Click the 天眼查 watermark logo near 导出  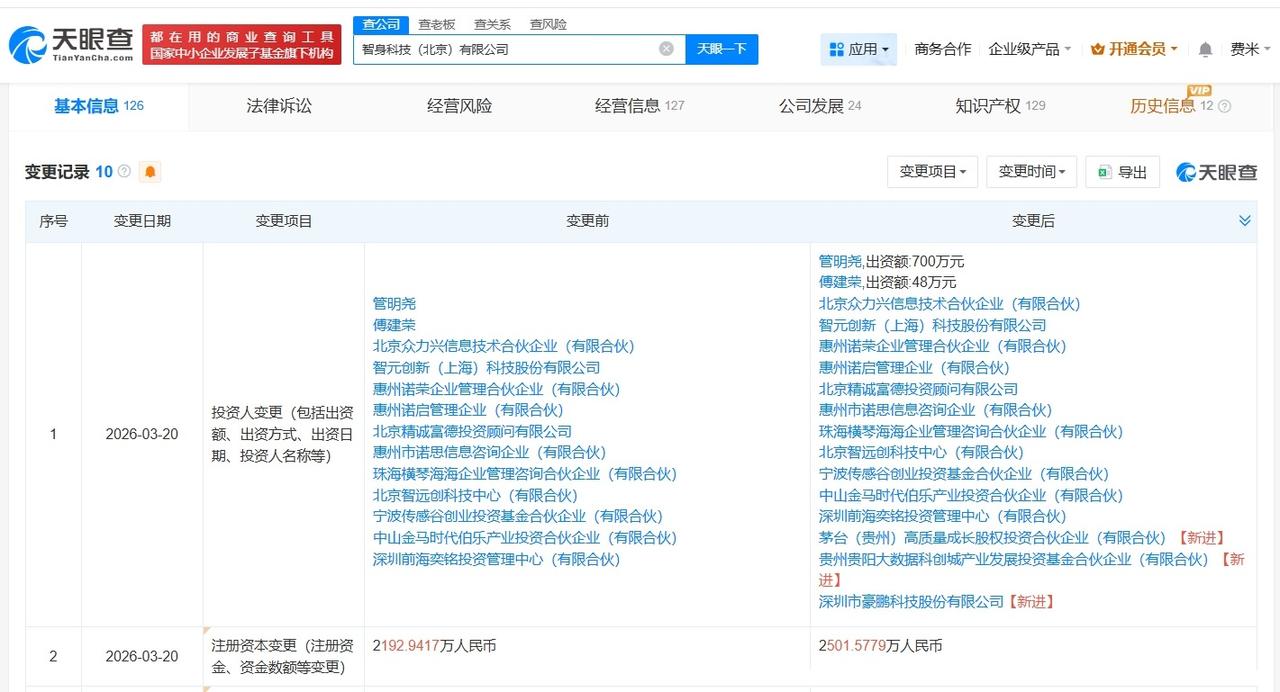pyautogui.click(x=1215, y=171)
